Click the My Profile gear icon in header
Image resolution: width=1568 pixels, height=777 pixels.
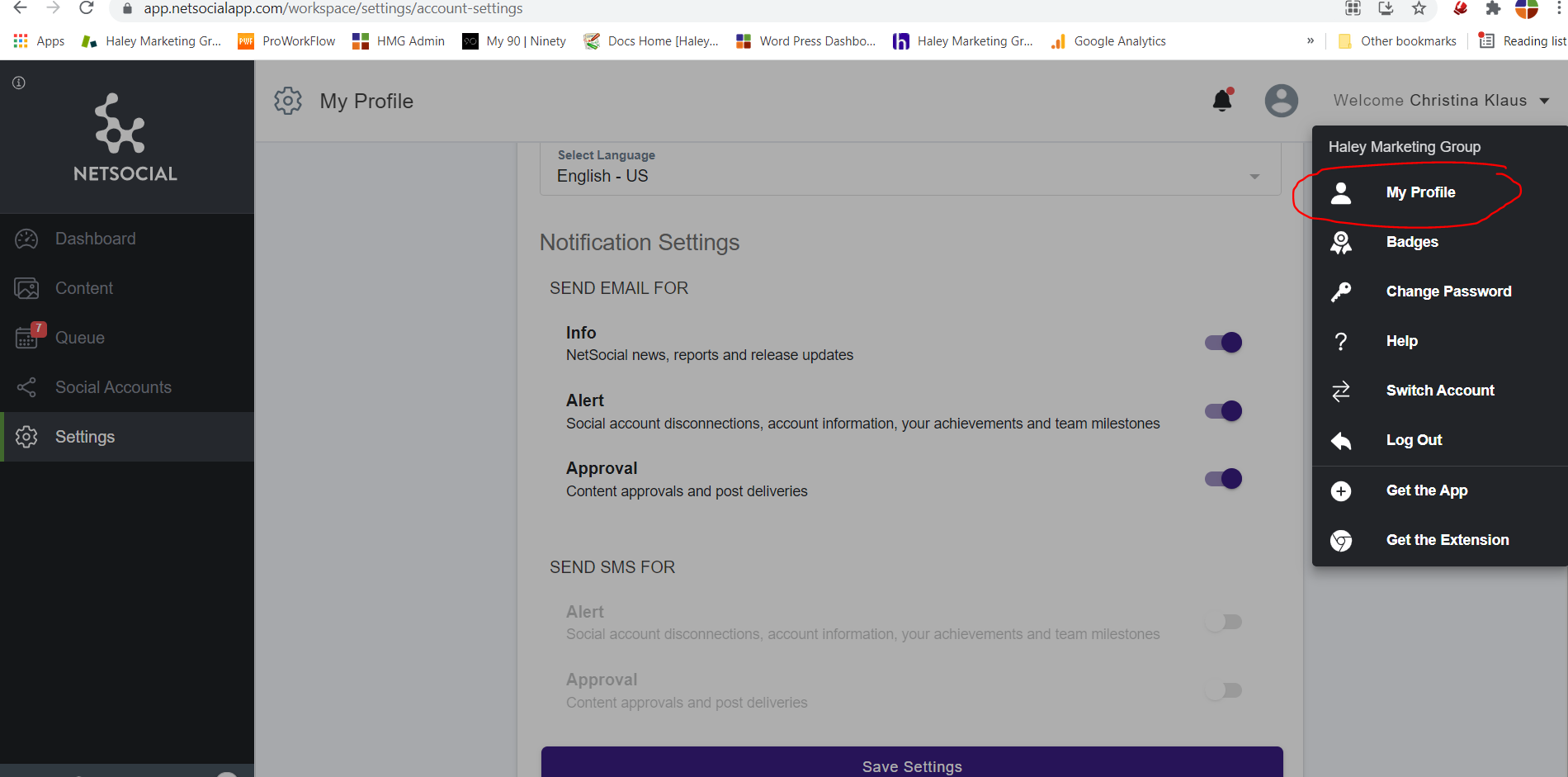click(288, 101)
